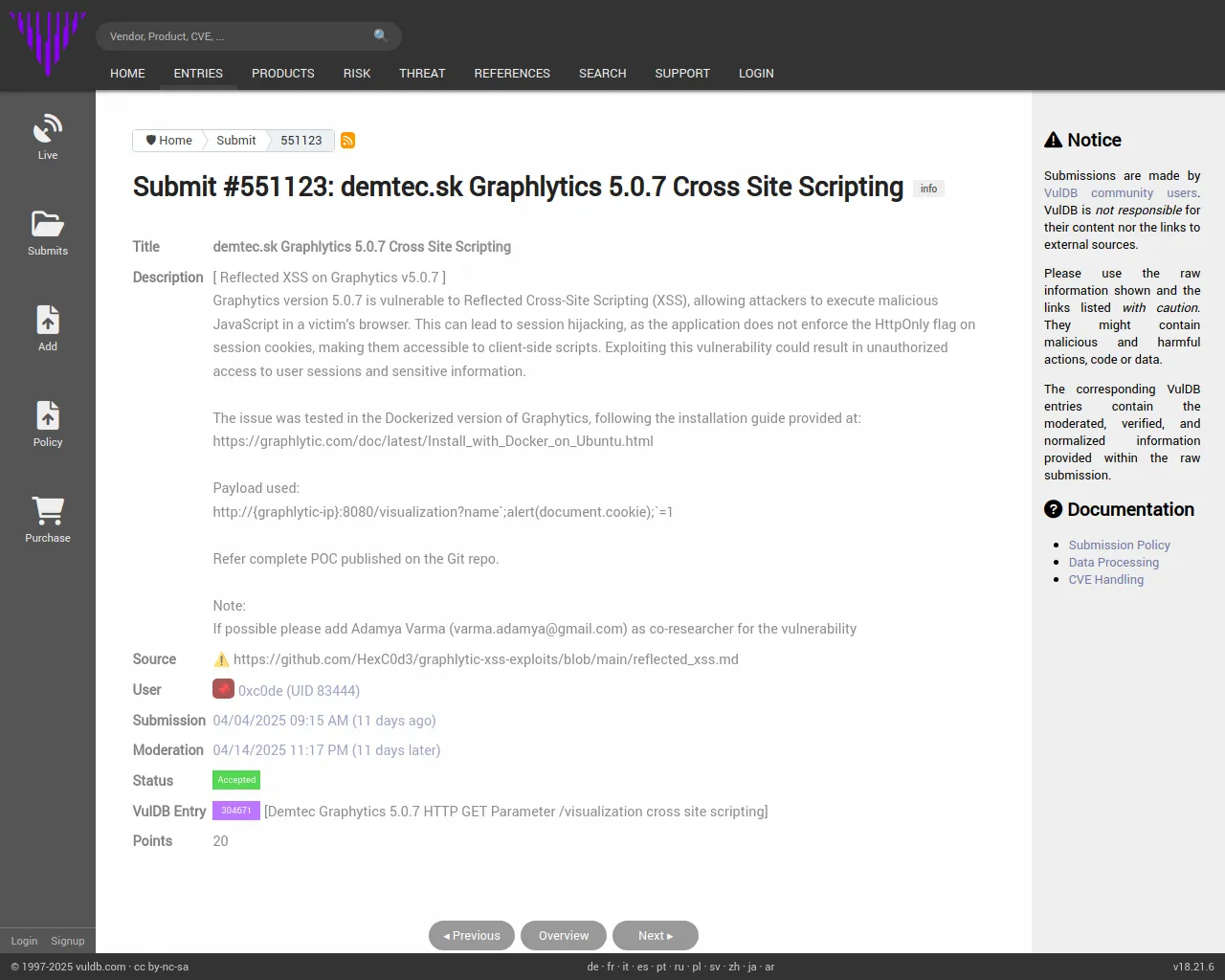Click the warning icon beside the Source URL

click(221, 659)
